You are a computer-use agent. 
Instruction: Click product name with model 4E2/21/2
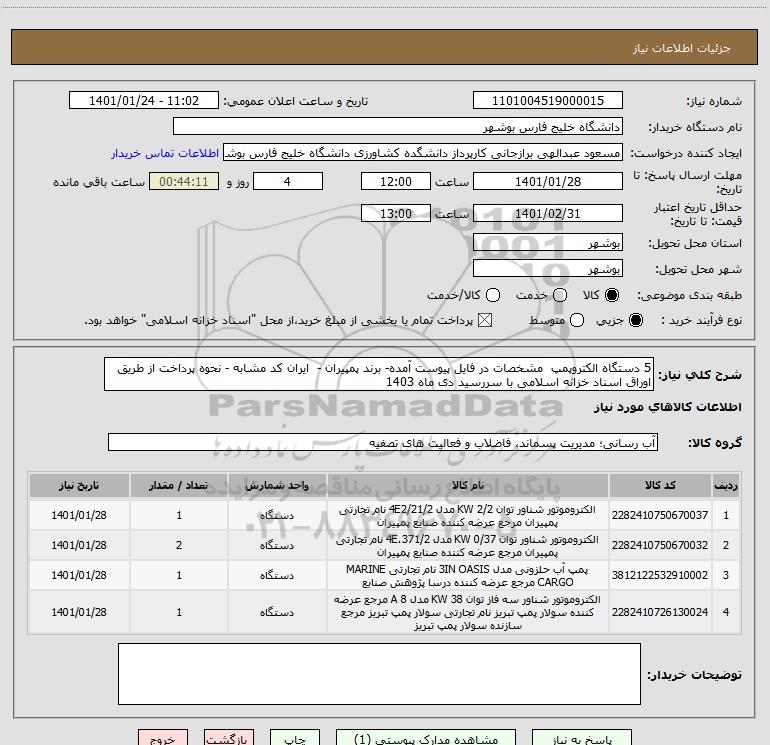coord(468,516)
